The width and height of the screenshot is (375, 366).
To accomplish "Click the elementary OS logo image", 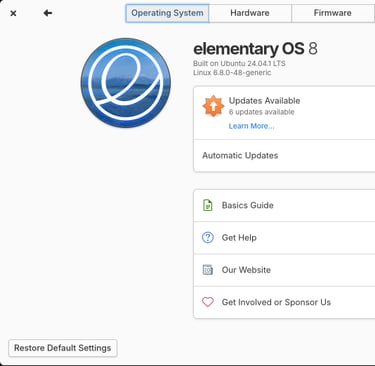I will pyautogui.click(x=126, y=83).
